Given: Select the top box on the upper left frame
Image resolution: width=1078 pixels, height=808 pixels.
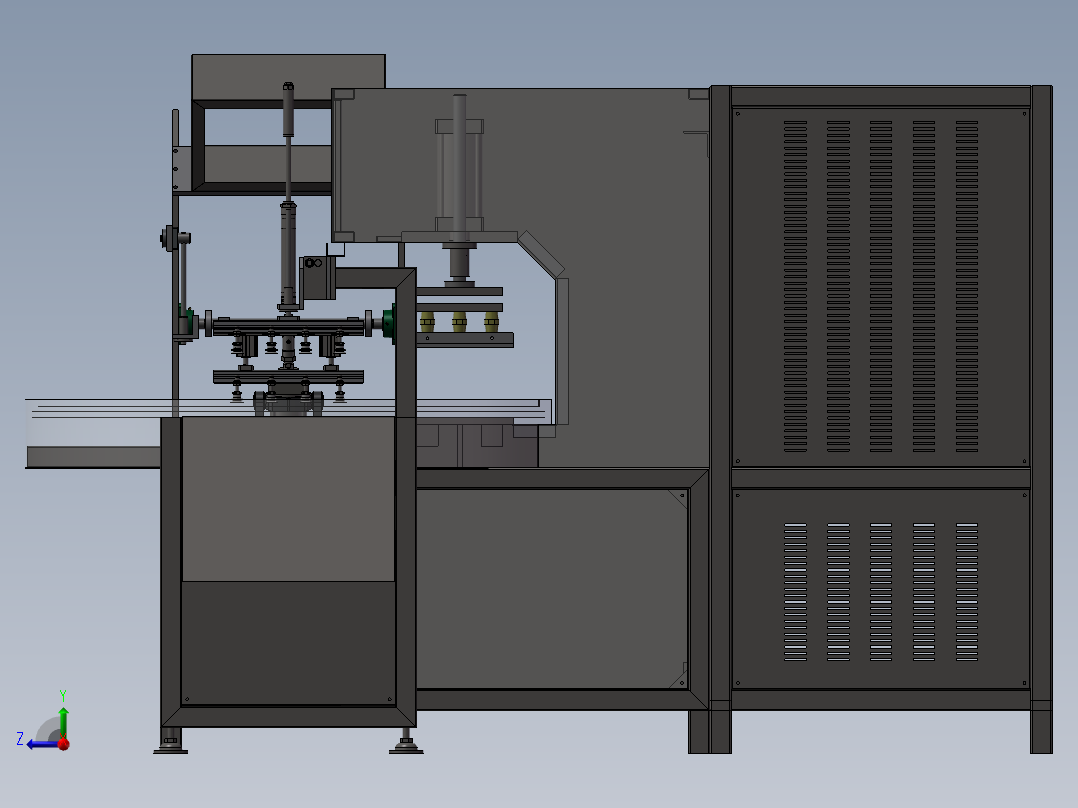Looking at the screenshot, I should (x=288, y=78).
